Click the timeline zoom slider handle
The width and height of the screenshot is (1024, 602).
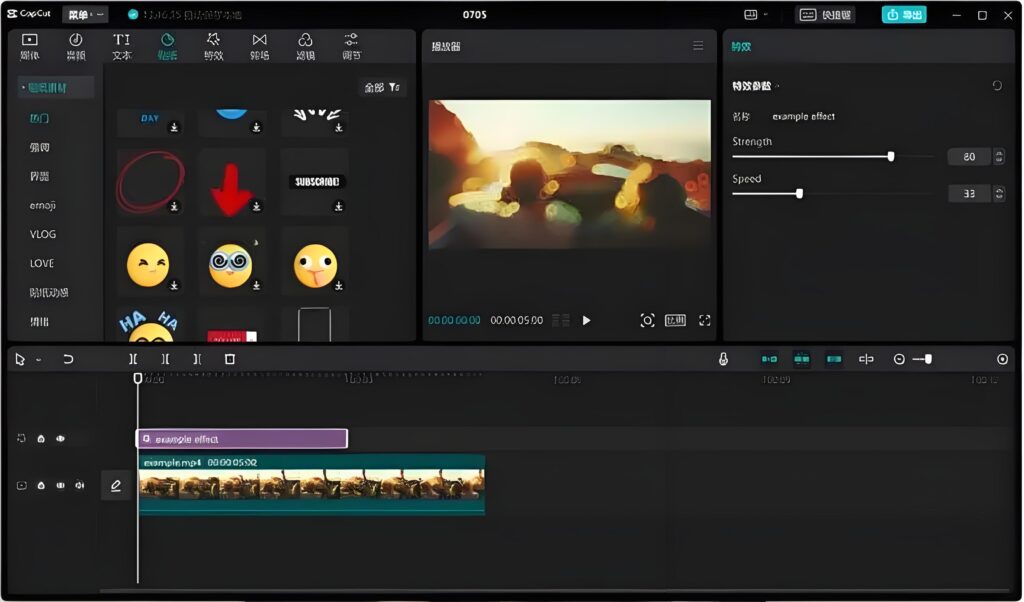928,359
